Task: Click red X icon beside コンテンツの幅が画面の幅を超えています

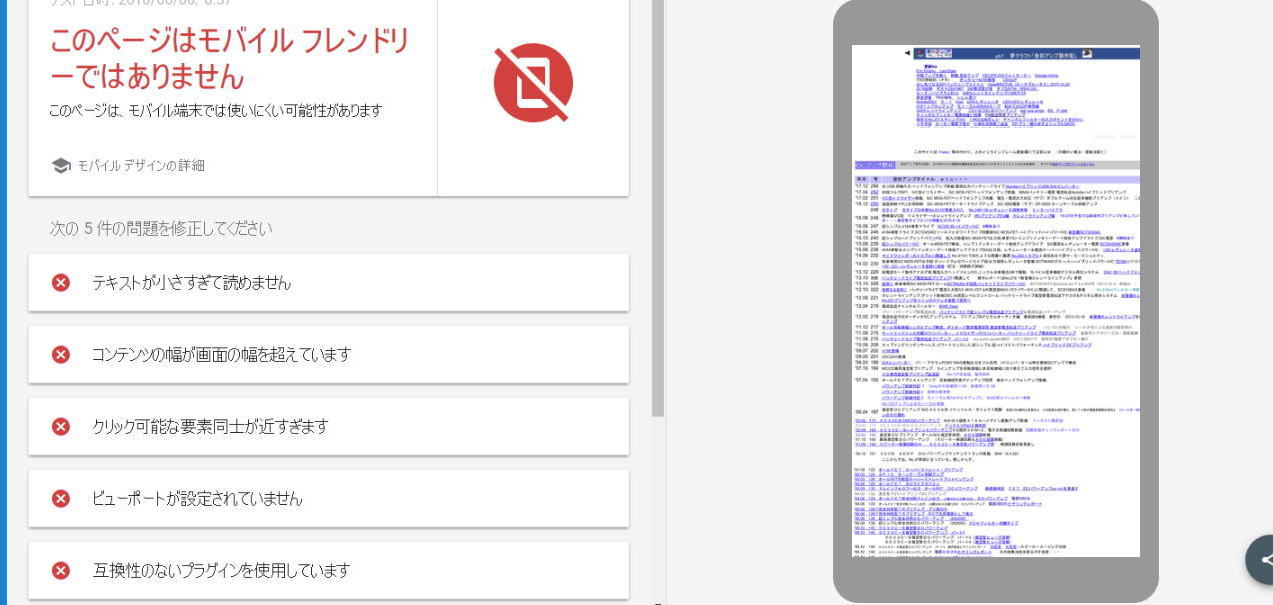Action: point(61,355)
